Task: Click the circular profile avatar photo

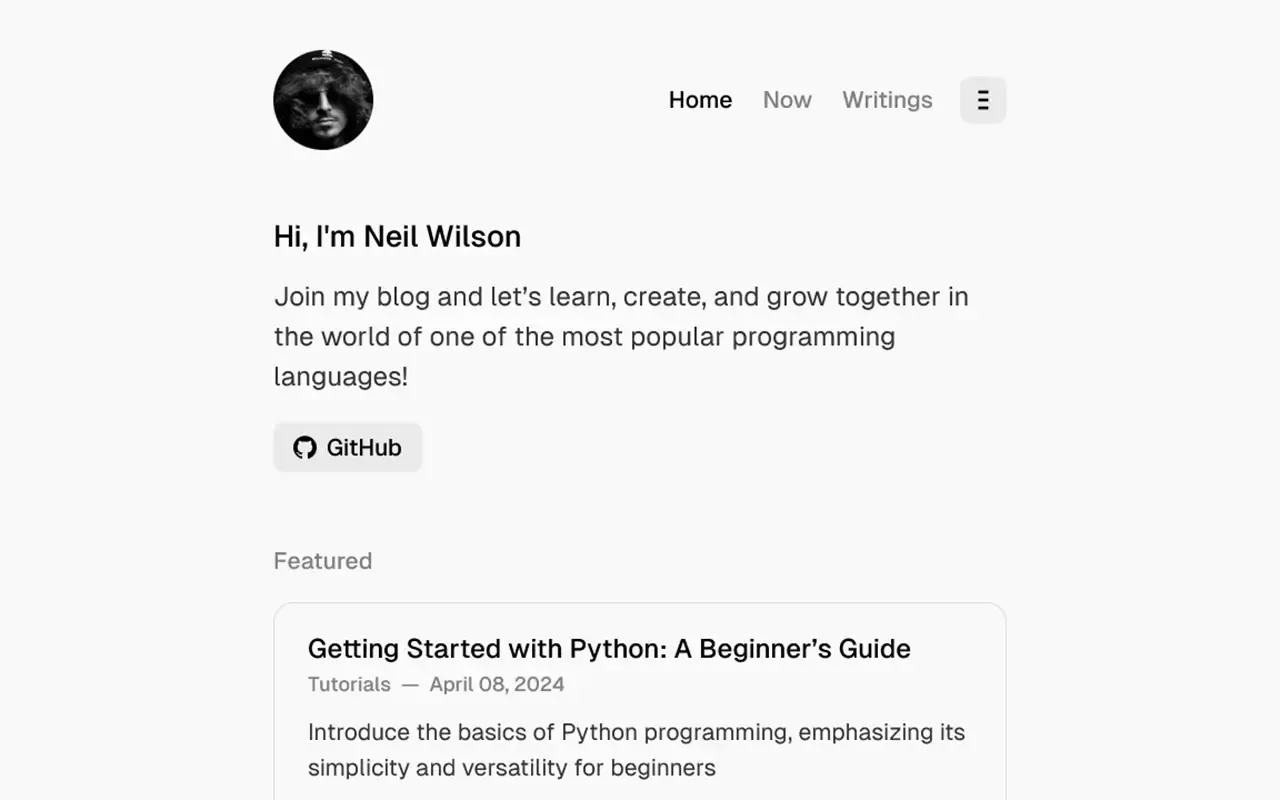Action: coord(323,100)
